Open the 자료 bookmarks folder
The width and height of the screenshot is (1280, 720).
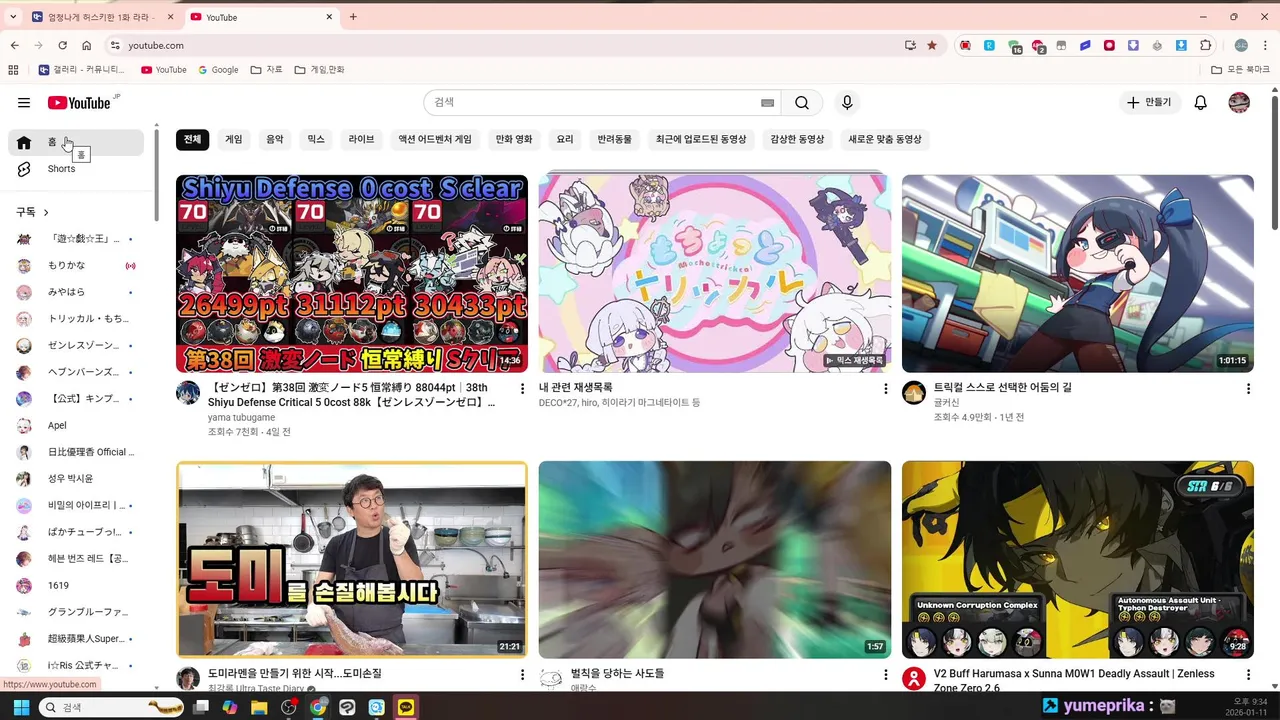[266, 70]
